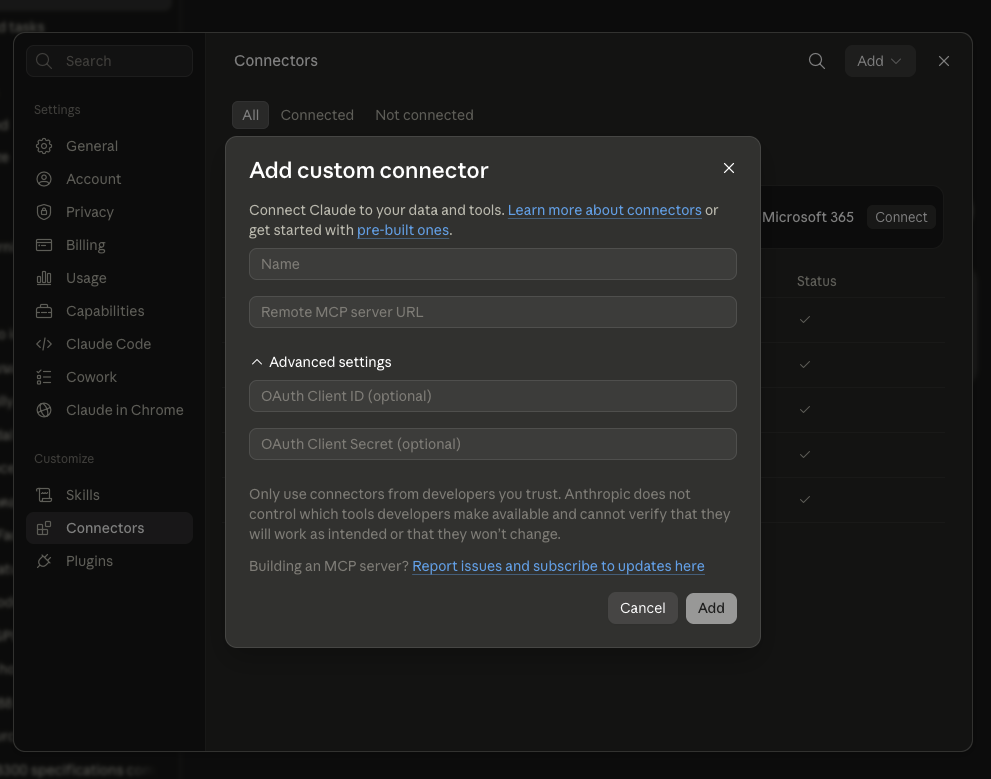Focus the OAuth Client Secret field
Viewport: 991px width, 779px height.
492,444
